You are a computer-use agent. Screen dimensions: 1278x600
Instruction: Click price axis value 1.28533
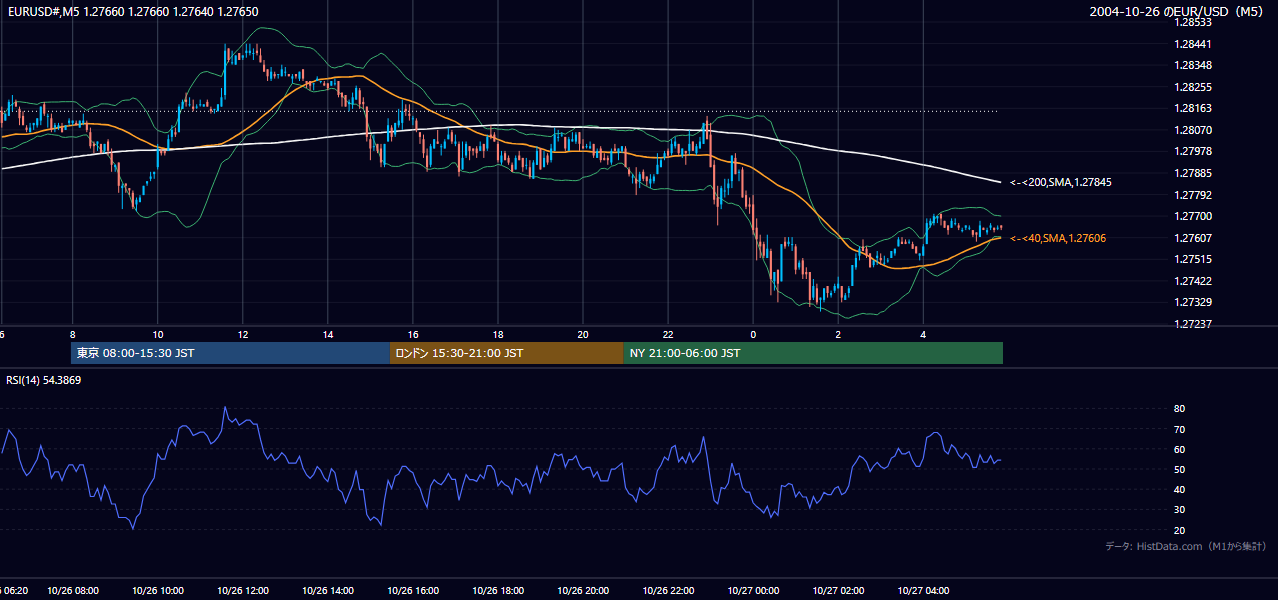pos(1194,22)
